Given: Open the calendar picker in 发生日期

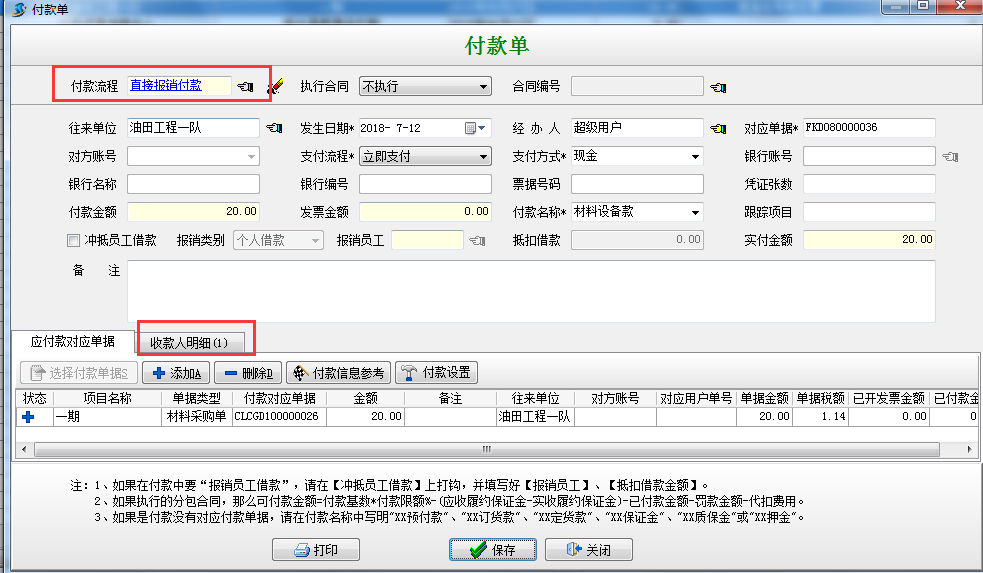Looking at the screenshot, I should pyautogui.click(x=471, y=128).
